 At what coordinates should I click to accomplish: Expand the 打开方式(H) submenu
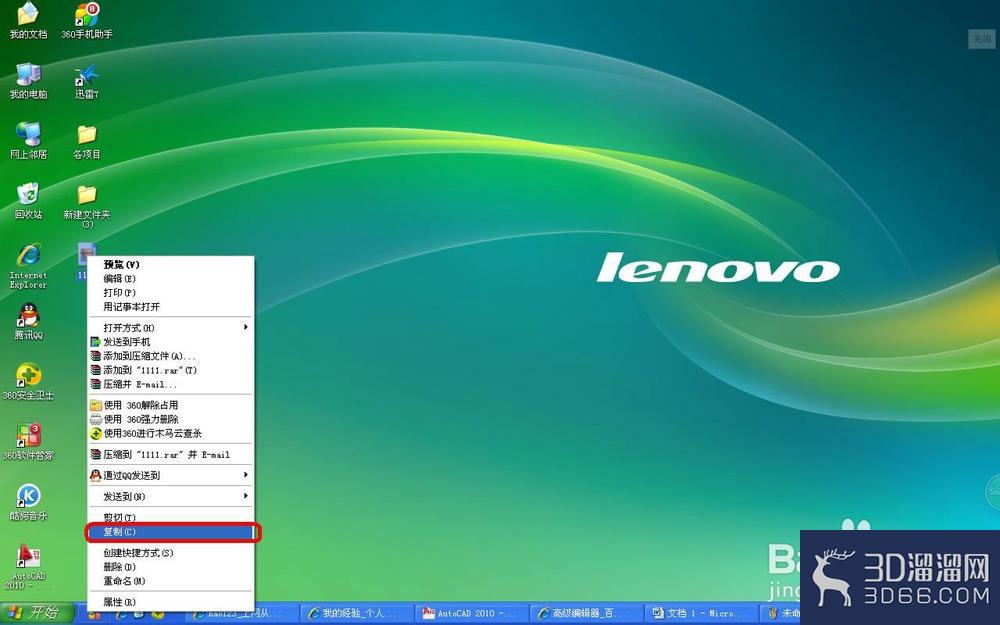171,327
